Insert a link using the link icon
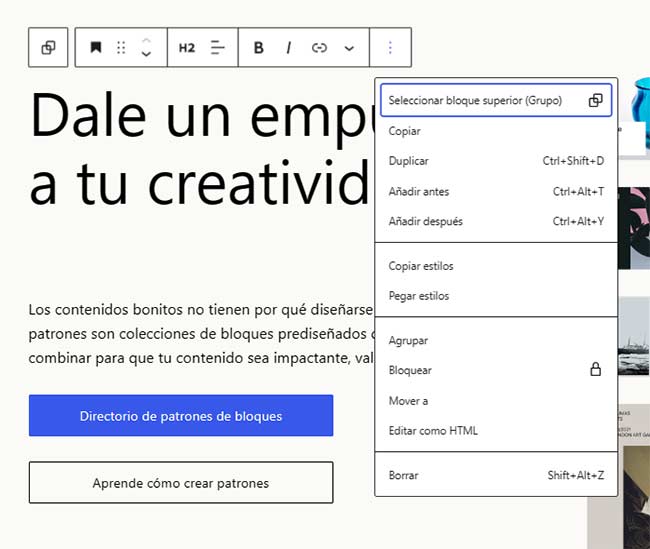Viewport: 650px width, 549px height. (x=319, y=48)
